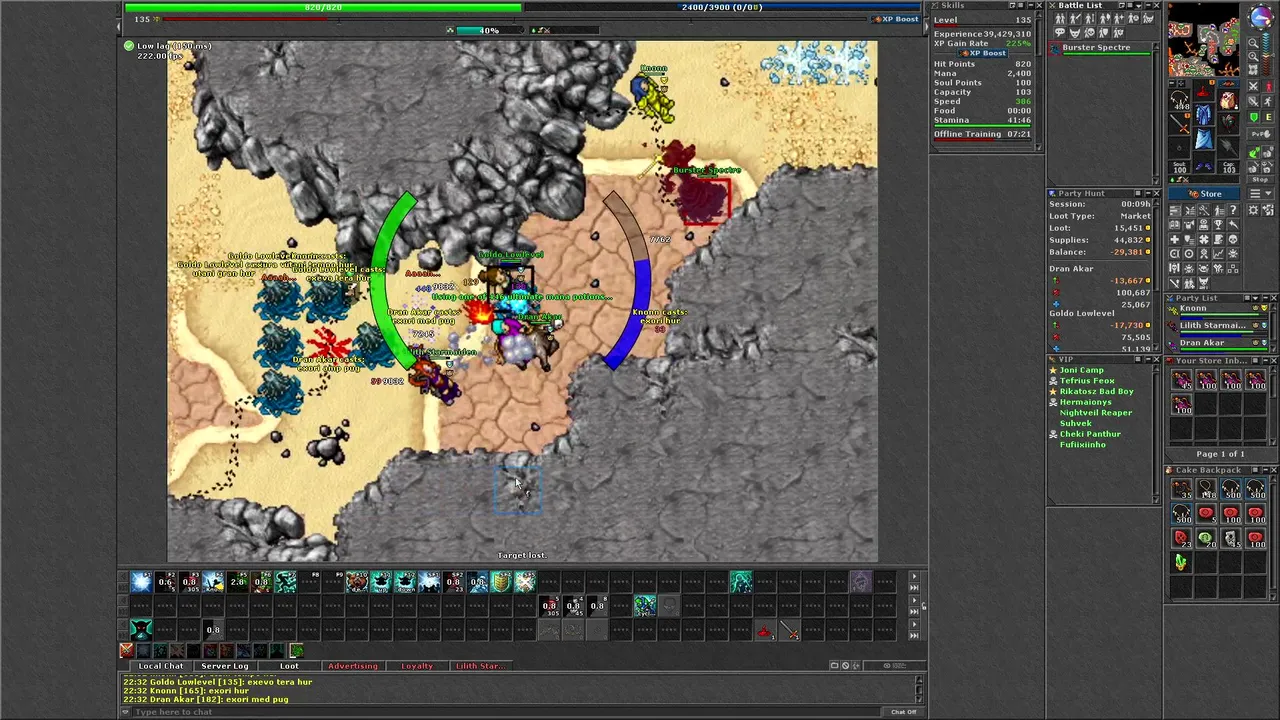Use the red potion hotkey in the bottom action bar
1280x720 pixels.
(764, 630)
